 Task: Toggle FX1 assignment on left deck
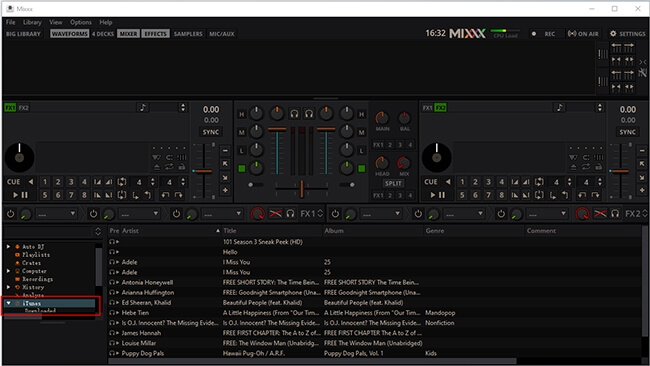click(10, 108)
